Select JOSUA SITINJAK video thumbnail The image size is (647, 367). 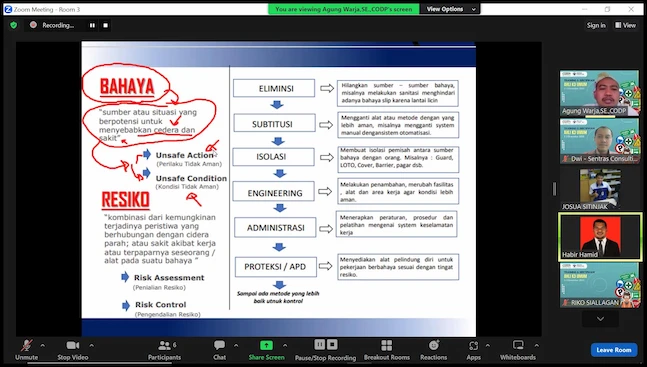600,189
